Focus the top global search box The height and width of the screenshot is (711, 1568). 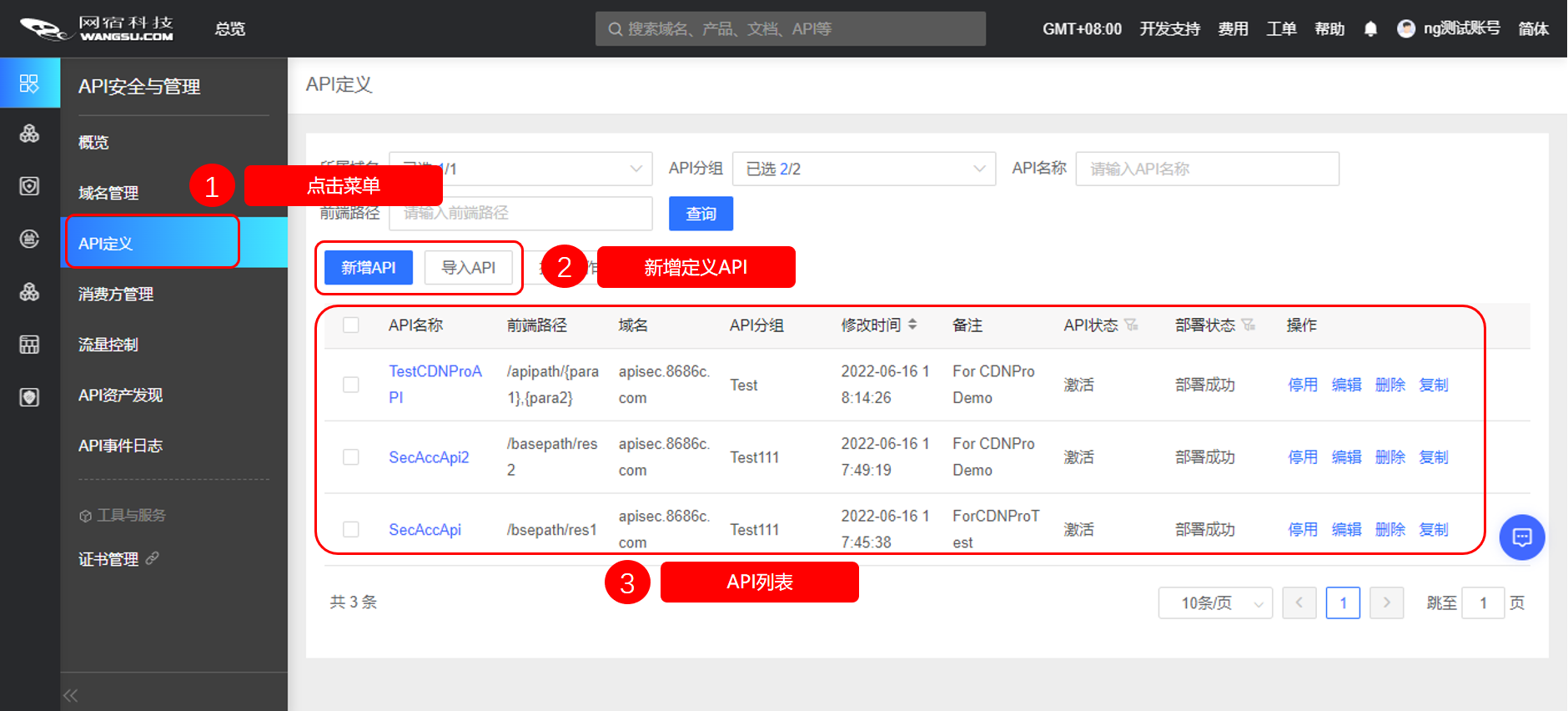pos(791,29)
